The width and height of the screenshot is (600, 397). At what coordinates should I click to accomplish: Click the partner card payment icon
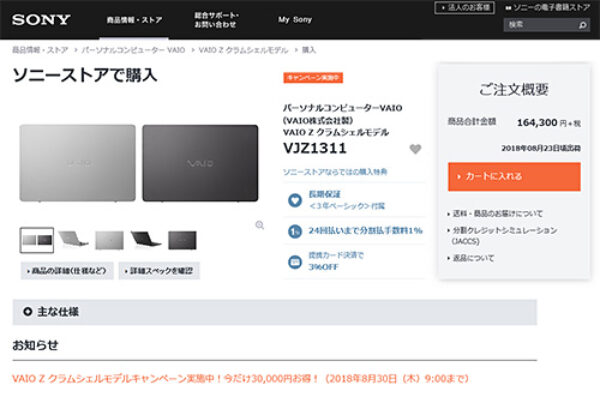click(x=295, y=262)
